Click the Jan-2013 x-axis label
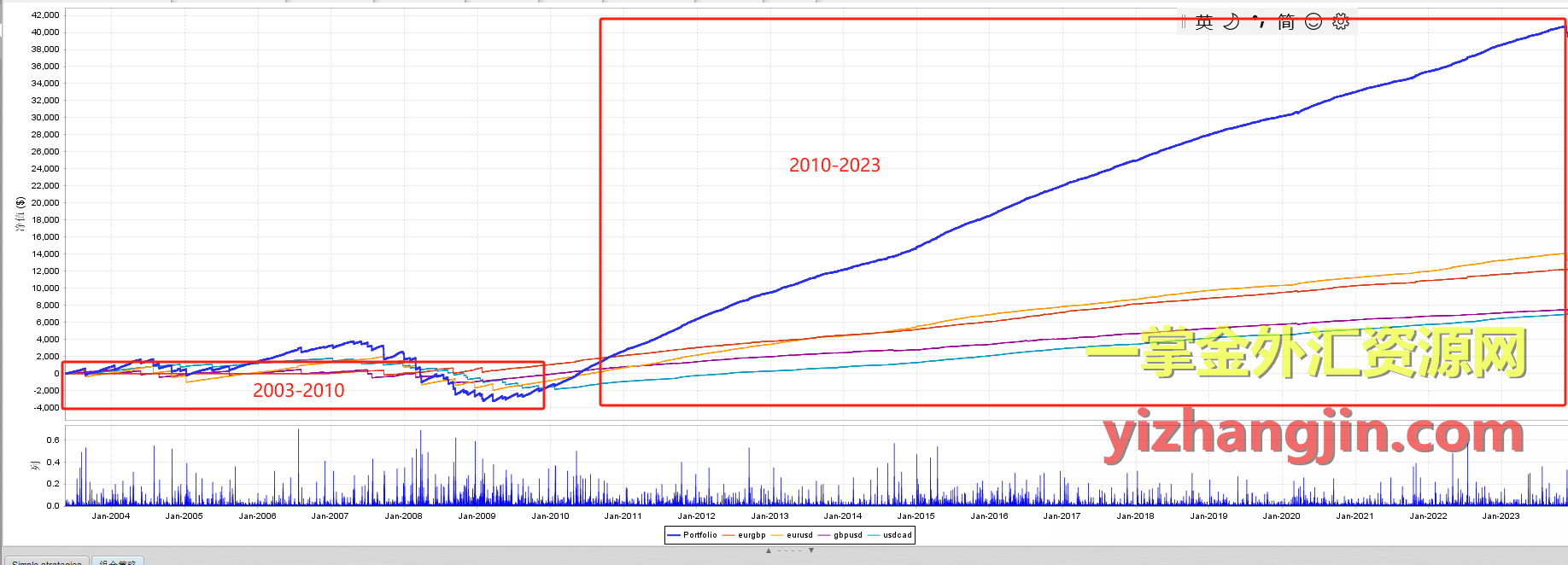 click(769, 516)
